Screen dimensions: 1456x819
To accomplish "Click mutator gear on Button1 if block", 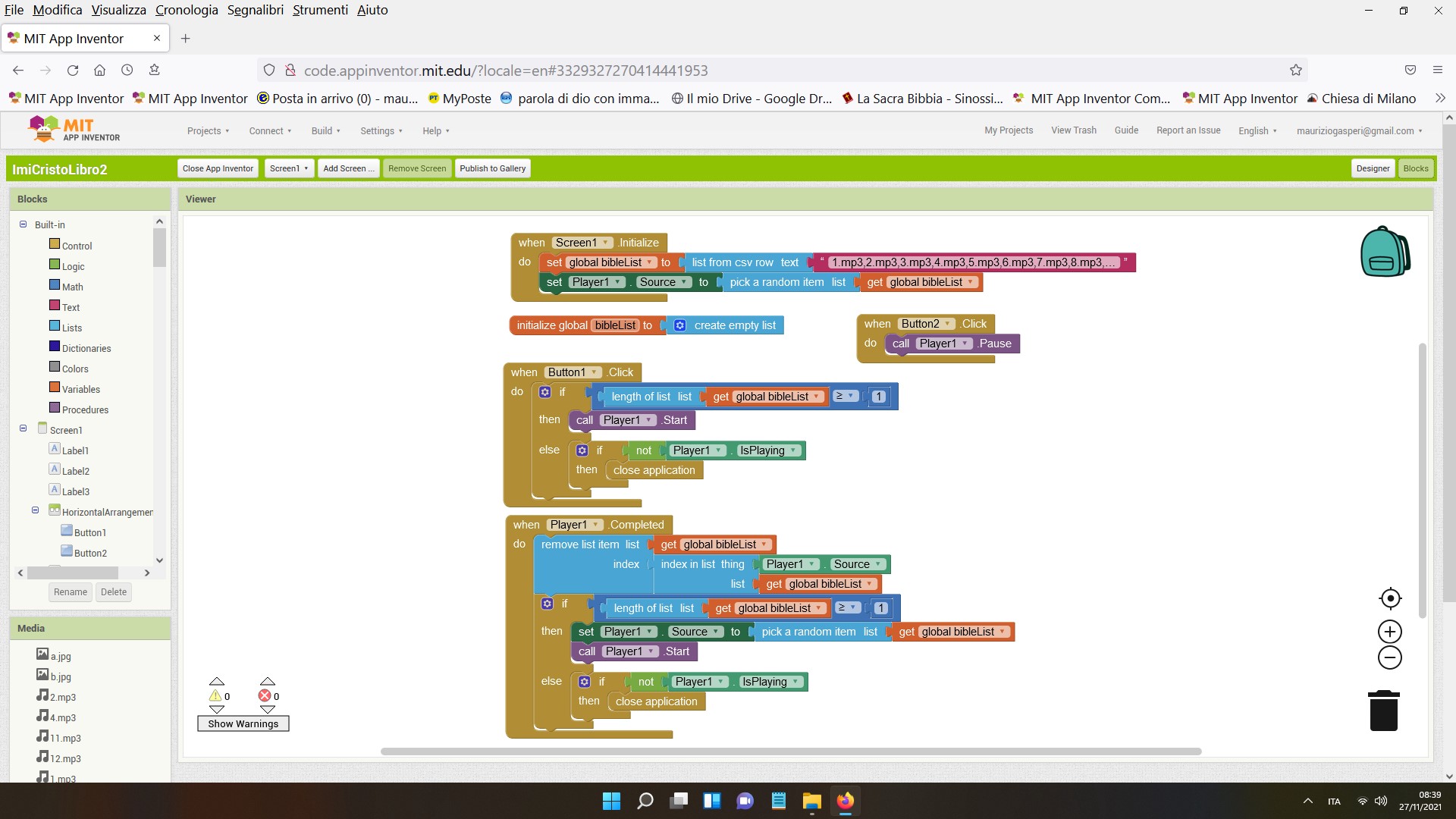I will tap(545, 392).
